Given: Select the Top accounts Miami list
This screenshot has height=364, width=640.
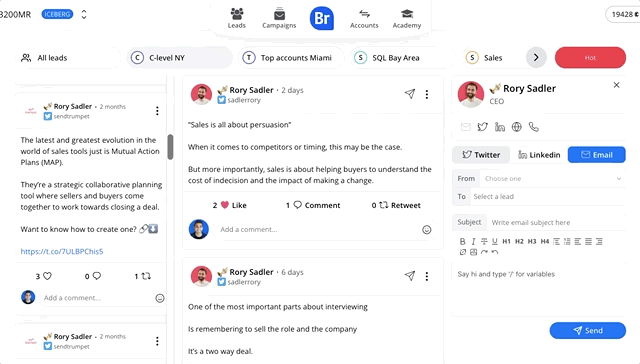Looking at the screenshot, I should [291, 58].
